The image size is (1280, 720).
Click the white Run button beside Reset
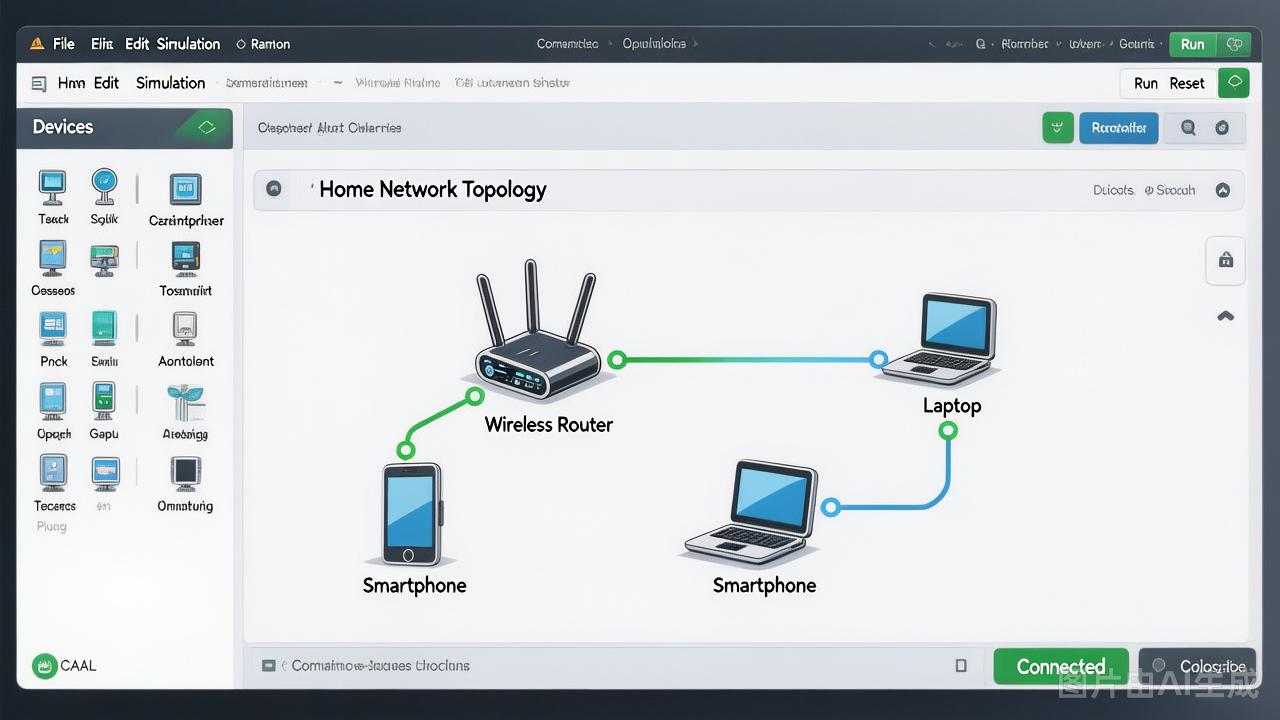coord(1146,83)
